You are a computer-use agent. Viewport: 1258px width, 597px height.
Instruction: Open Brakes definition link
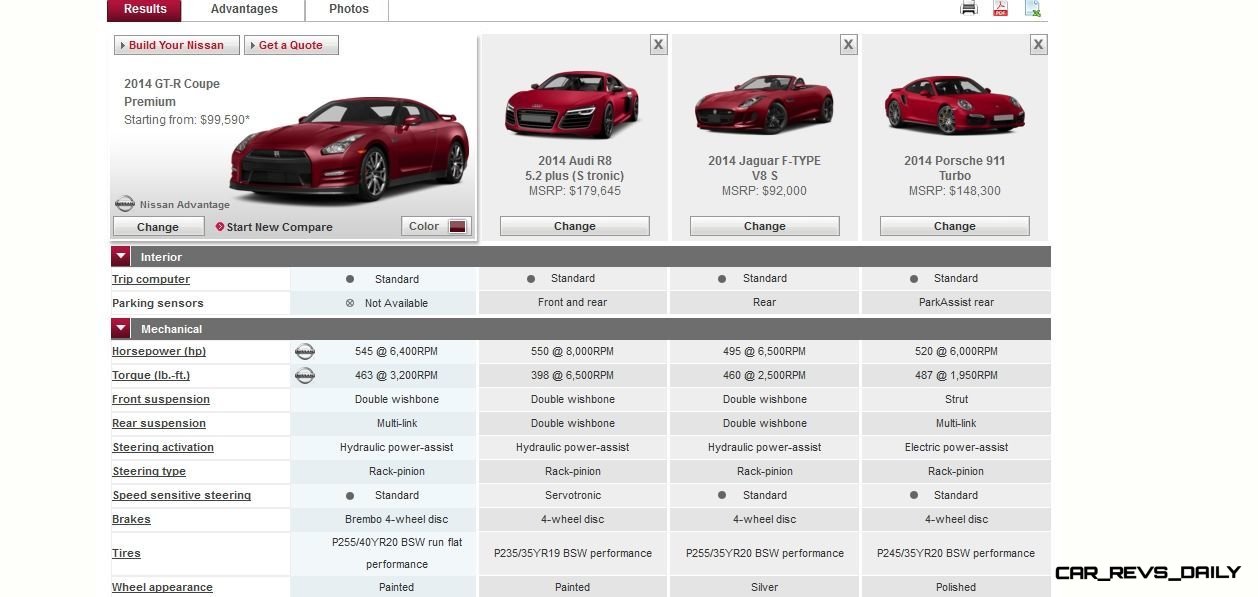point(131,519)
